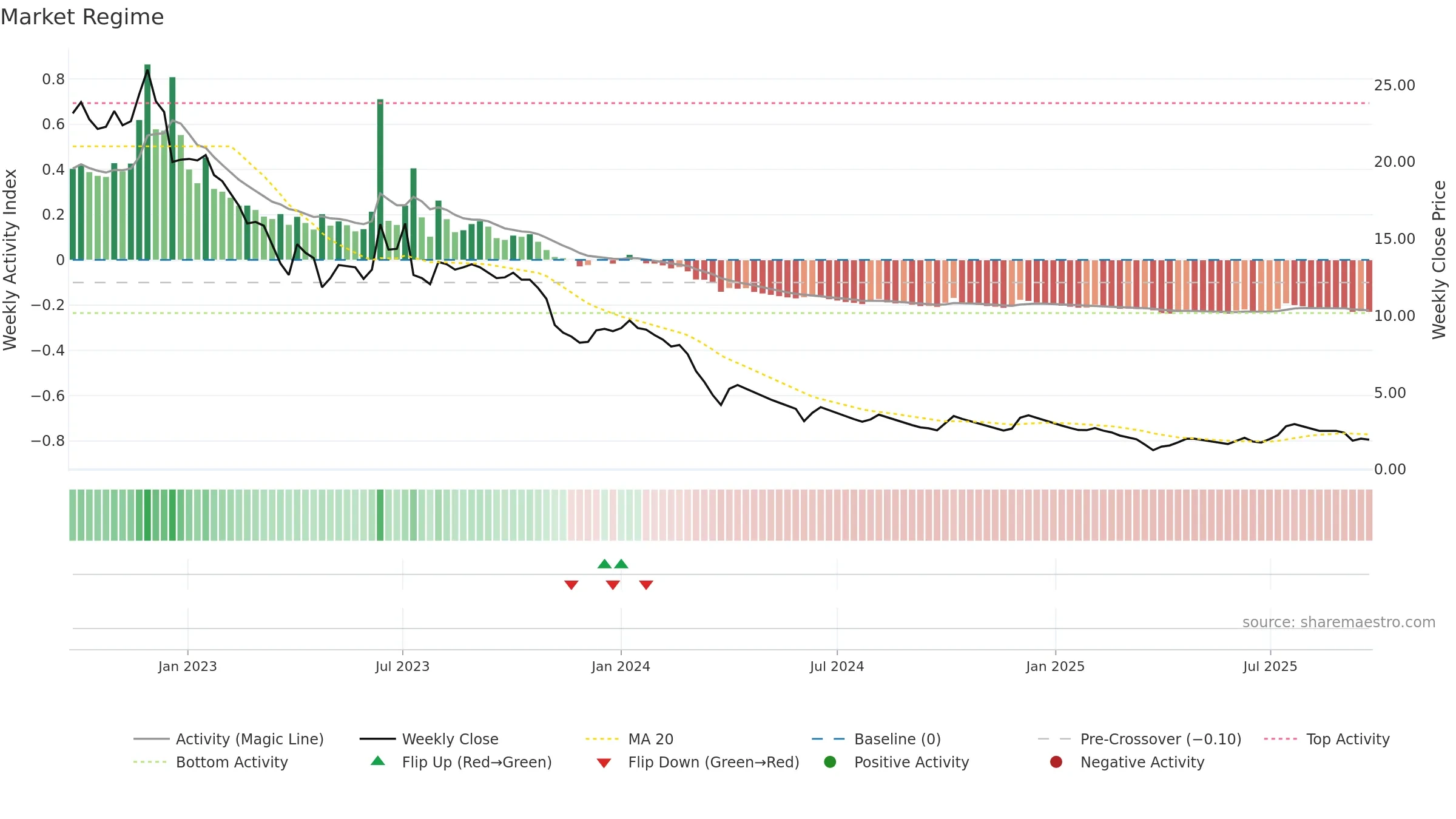
Task: Click the tall green spike bar before Jul 2023
Action: point(380,180)
